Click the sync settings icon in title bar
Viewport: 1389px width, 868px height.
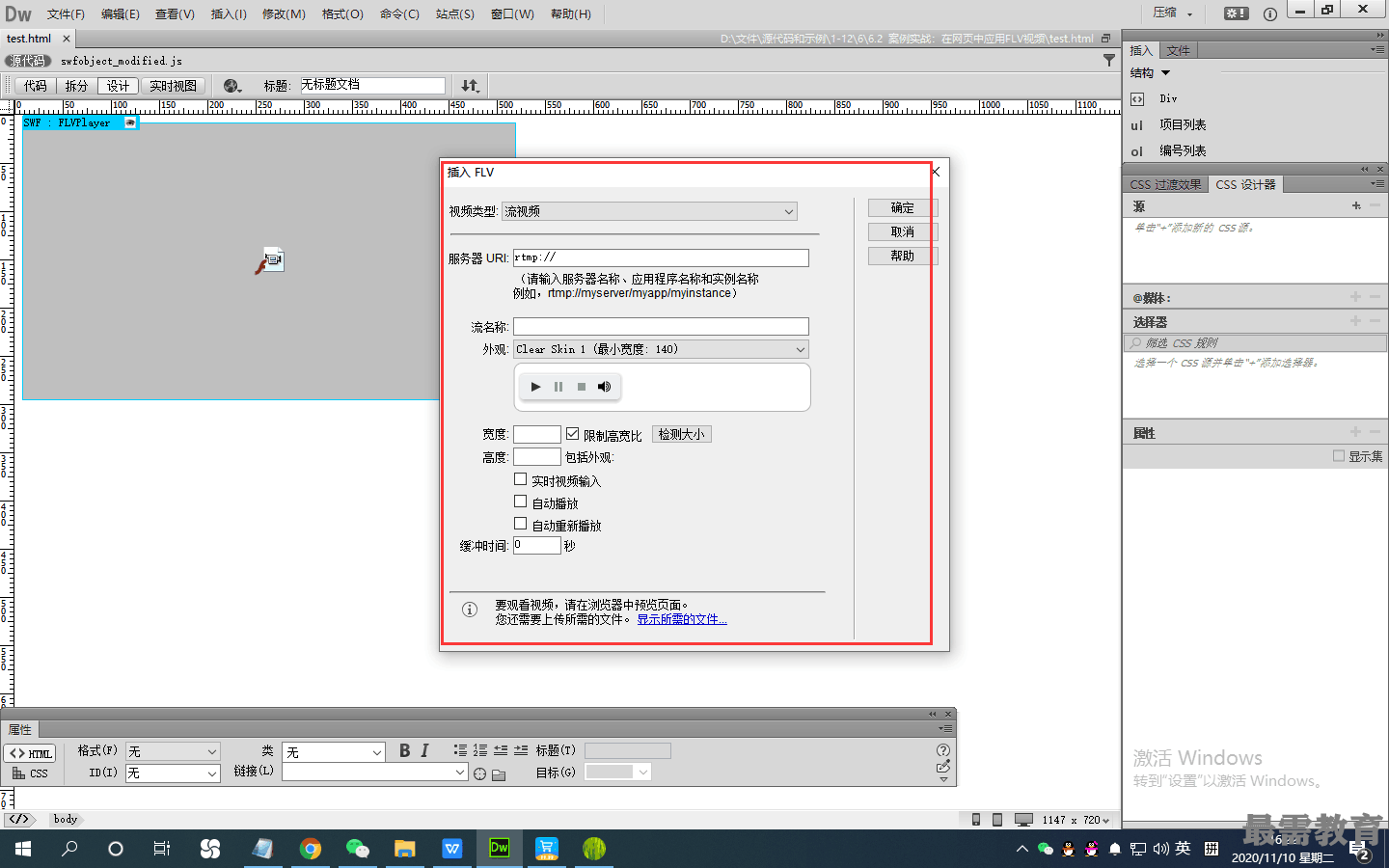[1237, 14]
